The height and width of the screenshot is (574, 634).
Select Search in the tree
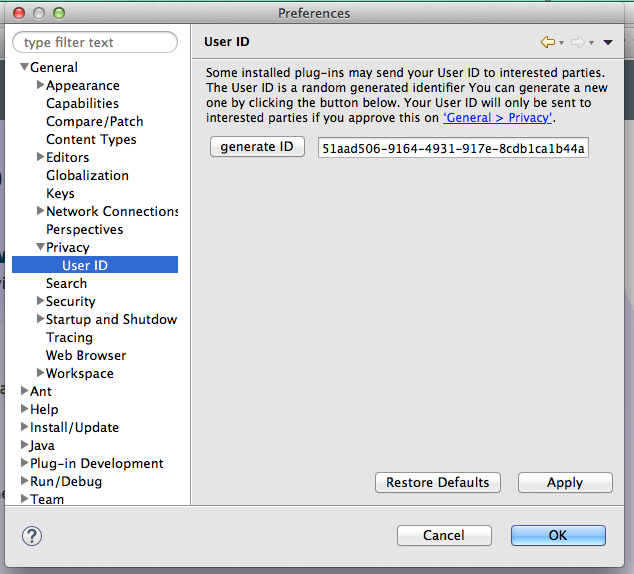[66, 283]
